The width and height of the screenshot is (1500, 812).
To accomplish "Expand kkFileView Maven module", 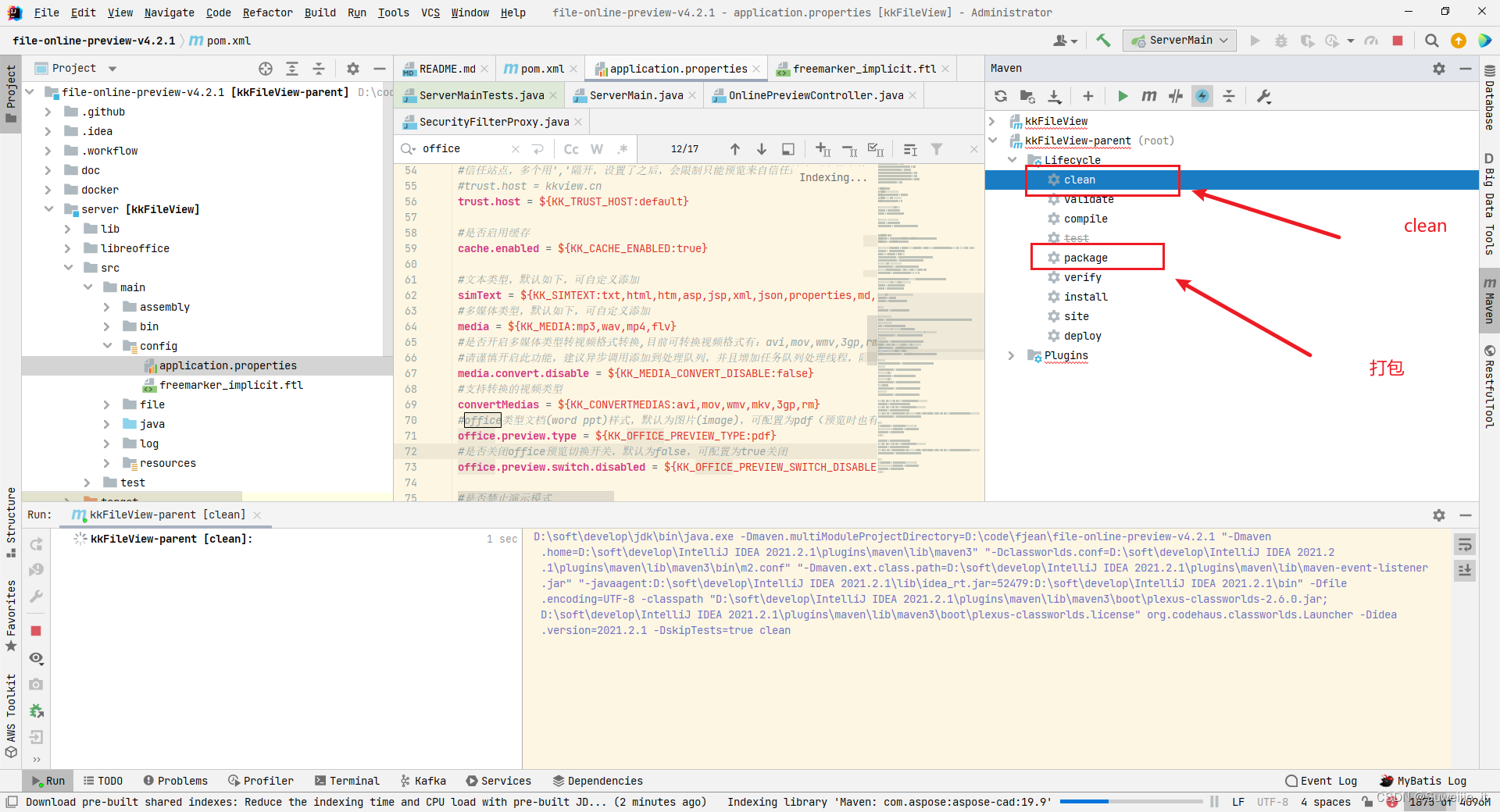I will click(x=992, y=121).
